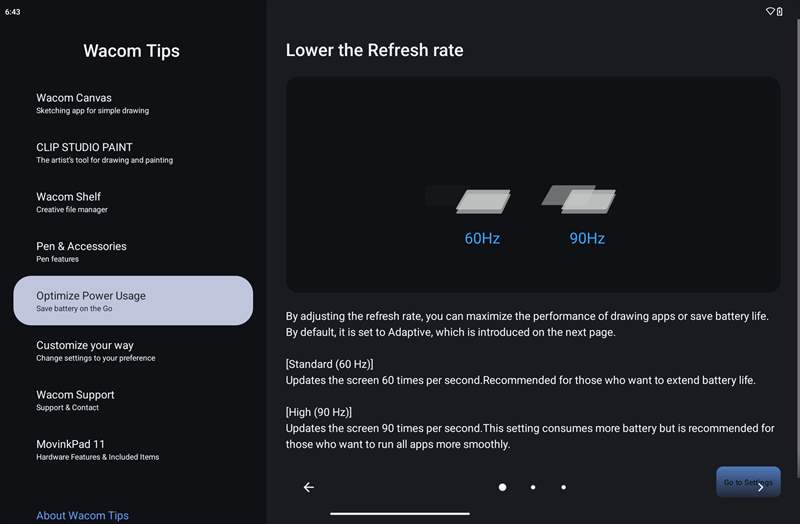Open the About Wacom Tips link
This screenshot has height=524, width=800.
(x=82, y=516)
